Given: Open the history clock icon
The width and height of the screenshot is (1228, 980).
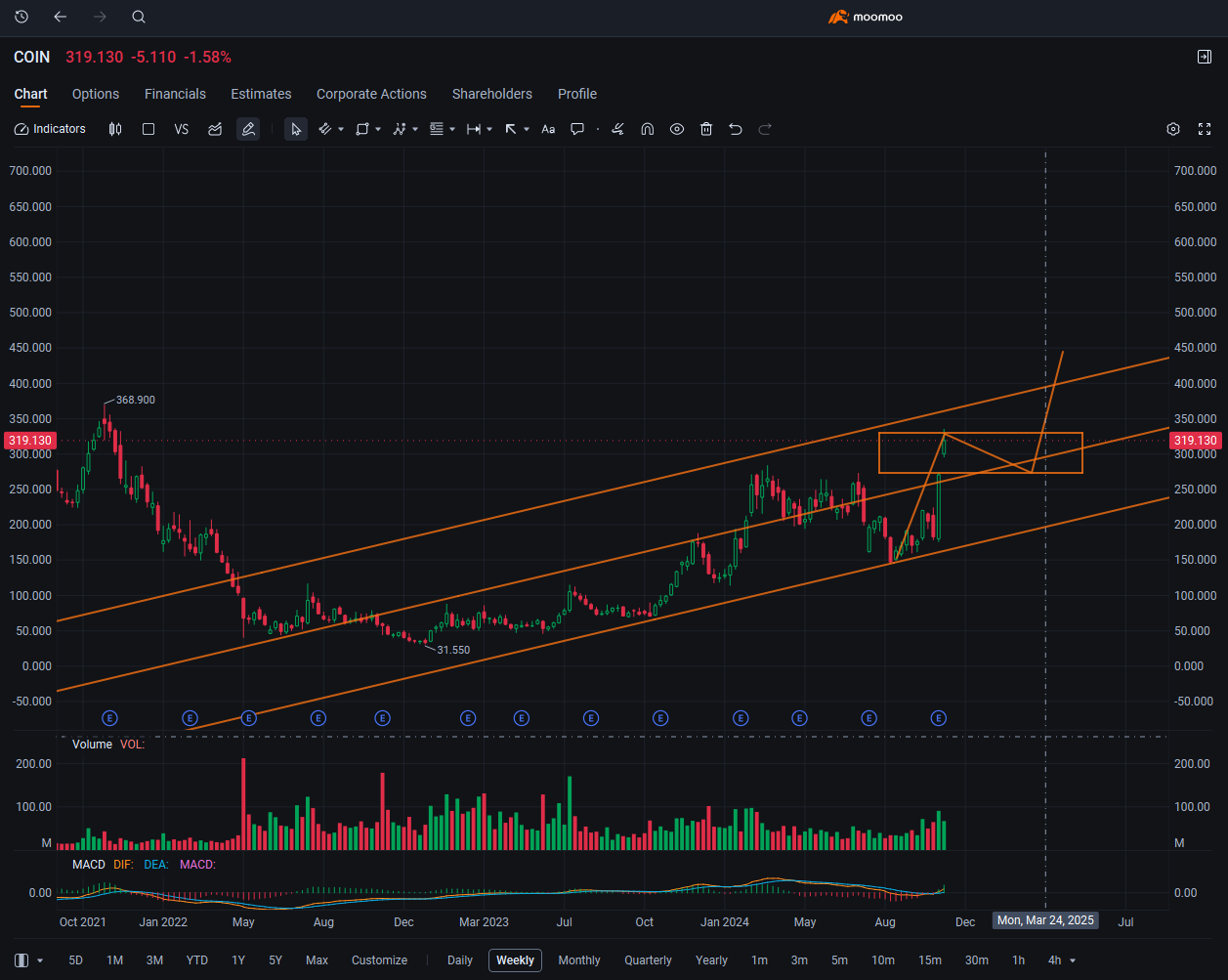Looking at the screenshot, I should (21, 17).
